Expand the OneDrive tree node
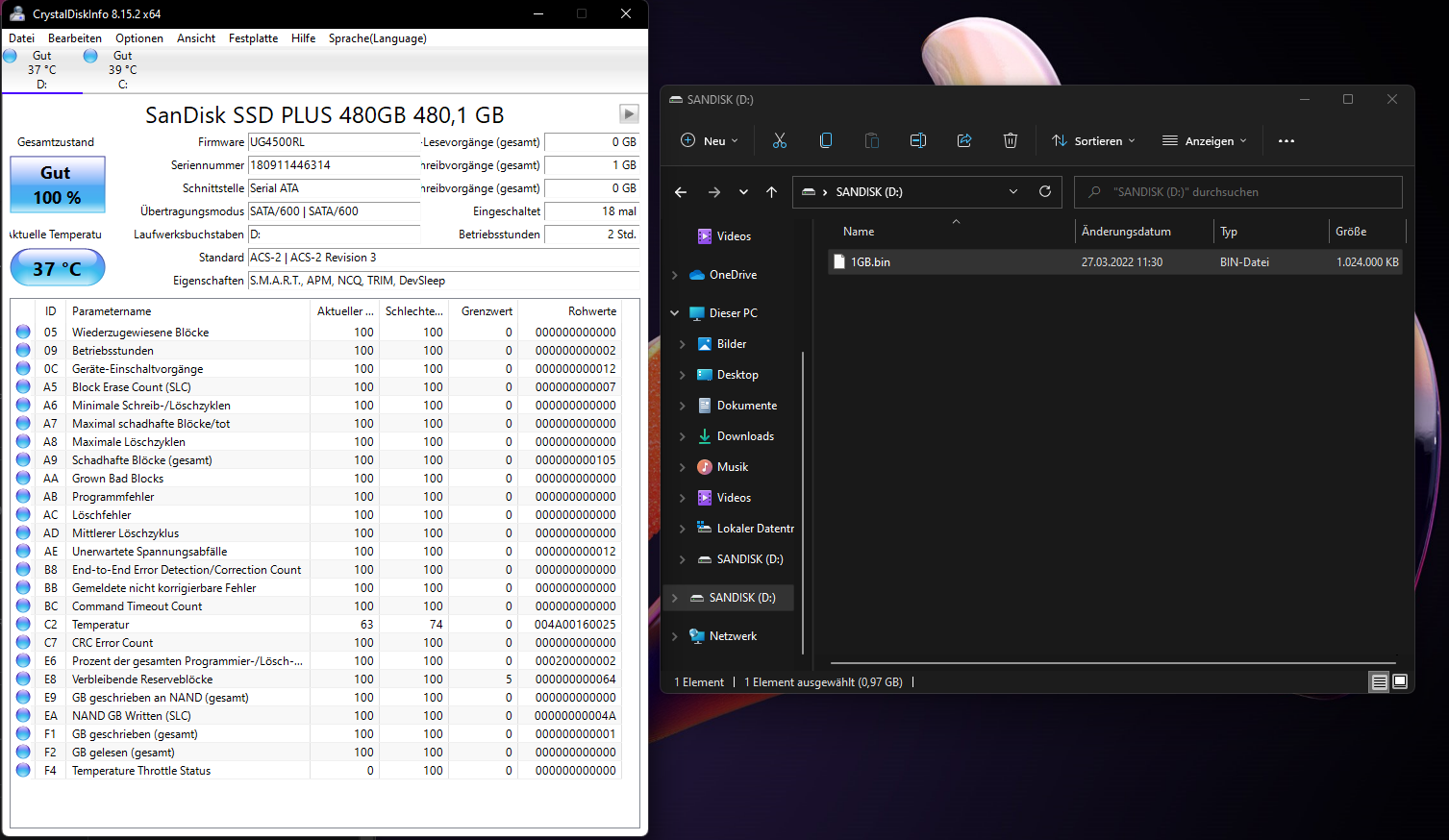 (x=674, y=275)
